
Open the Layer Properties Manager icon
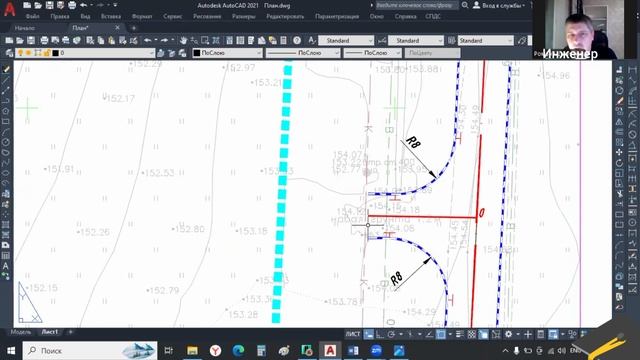[9, 53]
